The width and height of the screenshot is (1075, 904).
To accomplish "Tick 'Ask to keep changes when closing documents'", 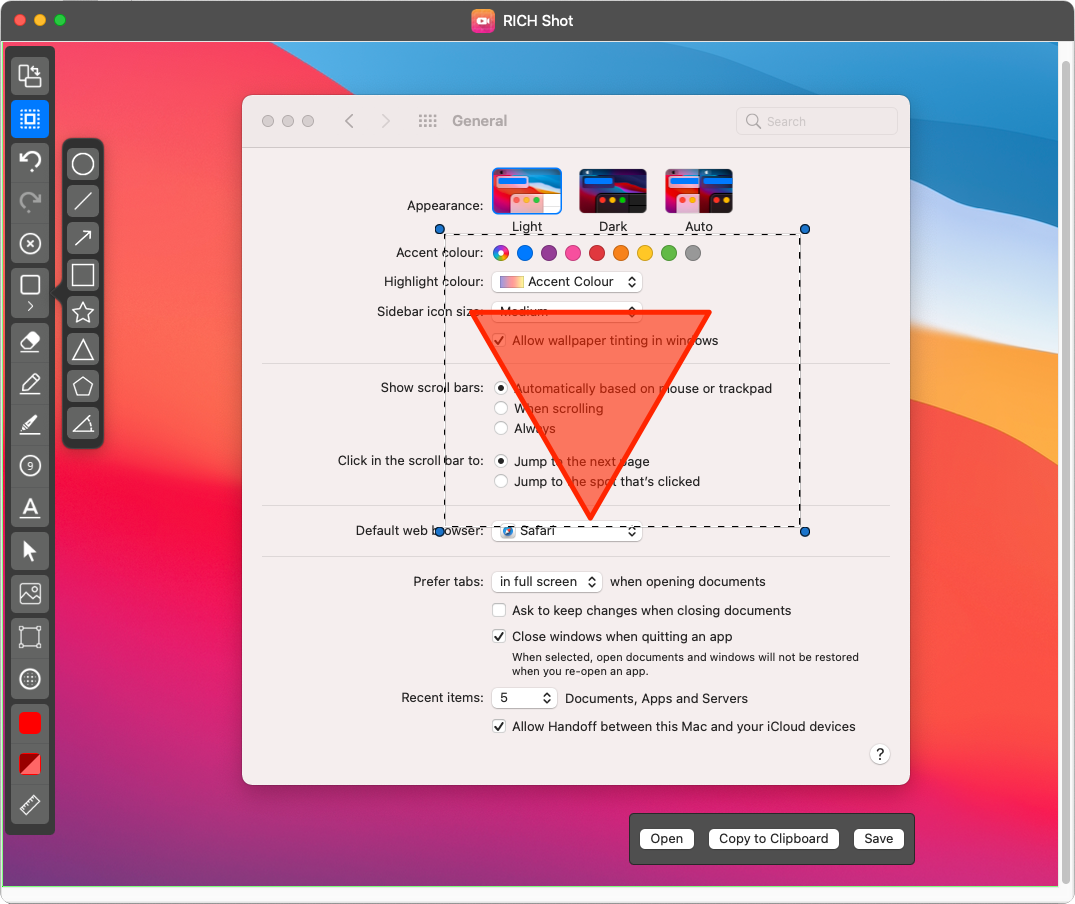I will [499, 611].
